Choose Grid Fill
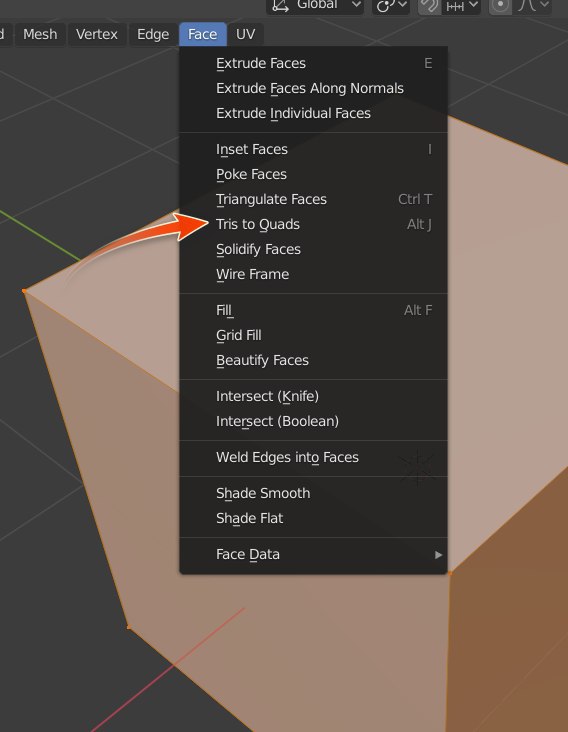Viewport: 568px width, 732px height. pyautogui.click(x=313, y=336)
